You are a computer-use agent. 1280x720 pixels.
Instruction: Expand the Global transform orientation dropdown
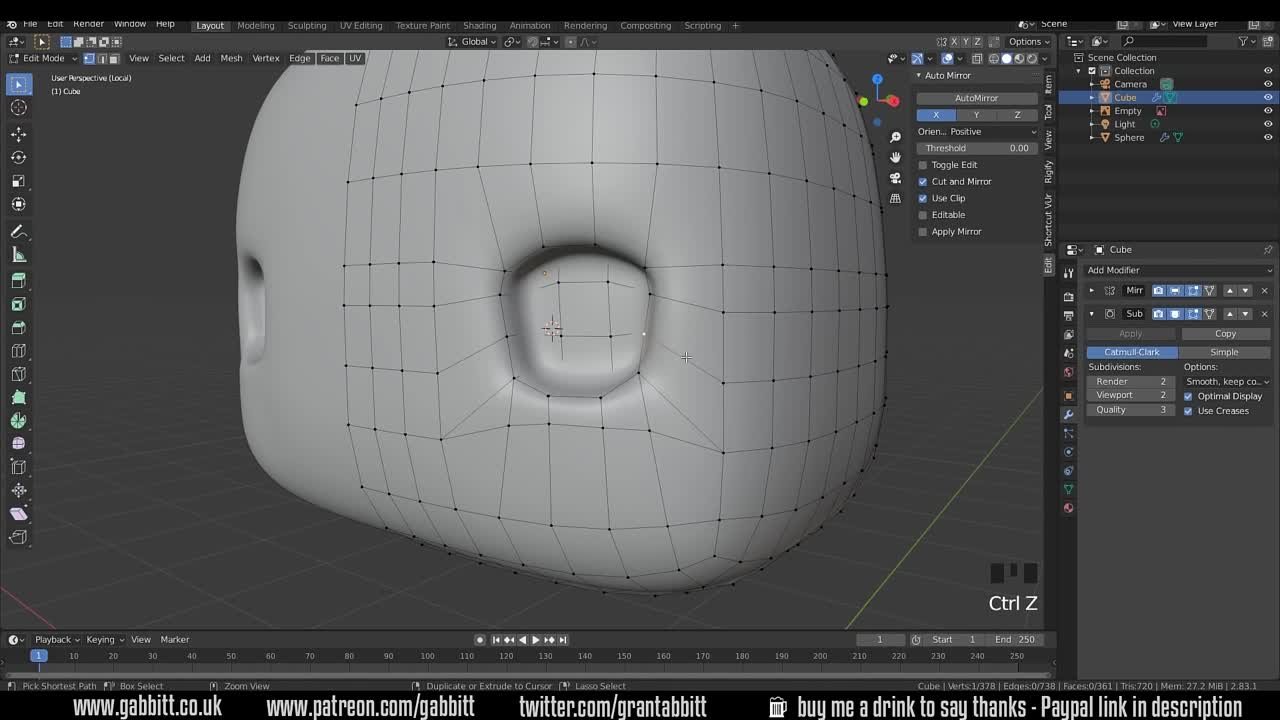pos(474,42)
